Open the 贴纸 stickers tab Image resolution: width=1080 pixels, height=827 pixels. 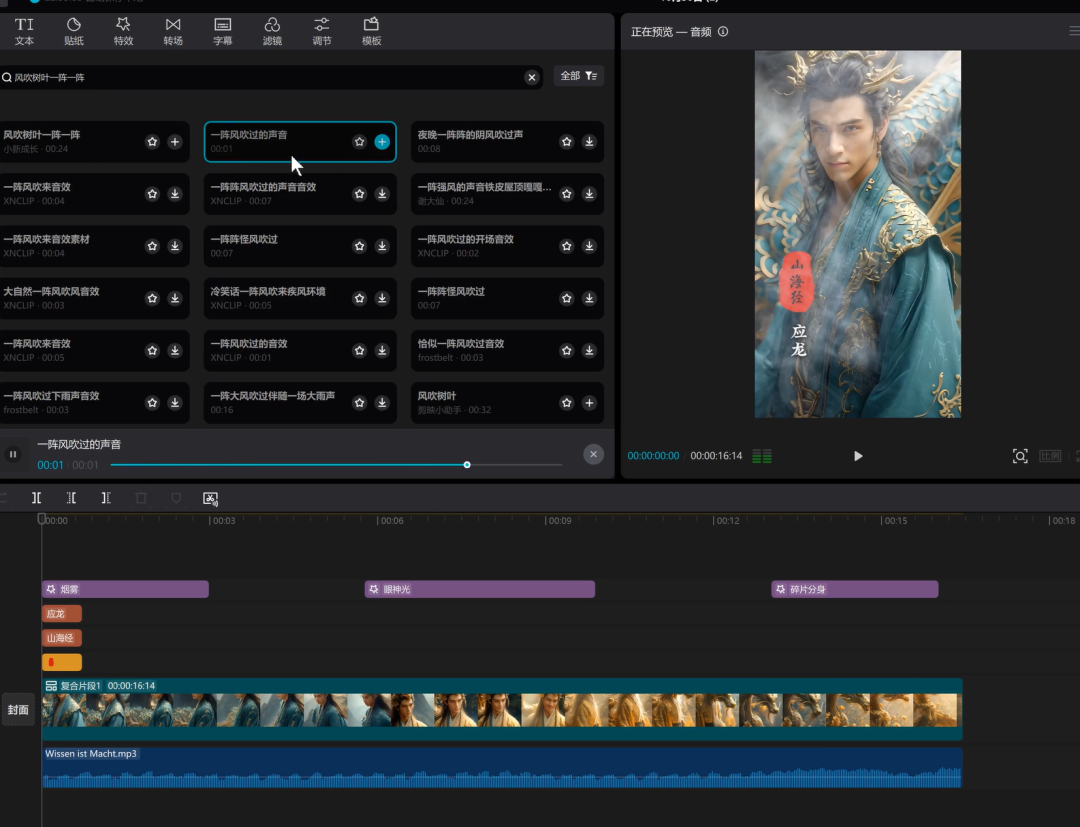click(74, 32)
